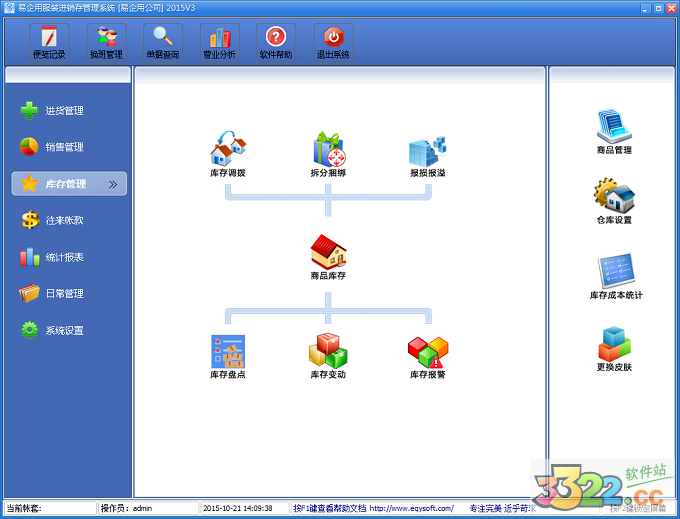
Task: Close the application window
Action: (671, 8)
